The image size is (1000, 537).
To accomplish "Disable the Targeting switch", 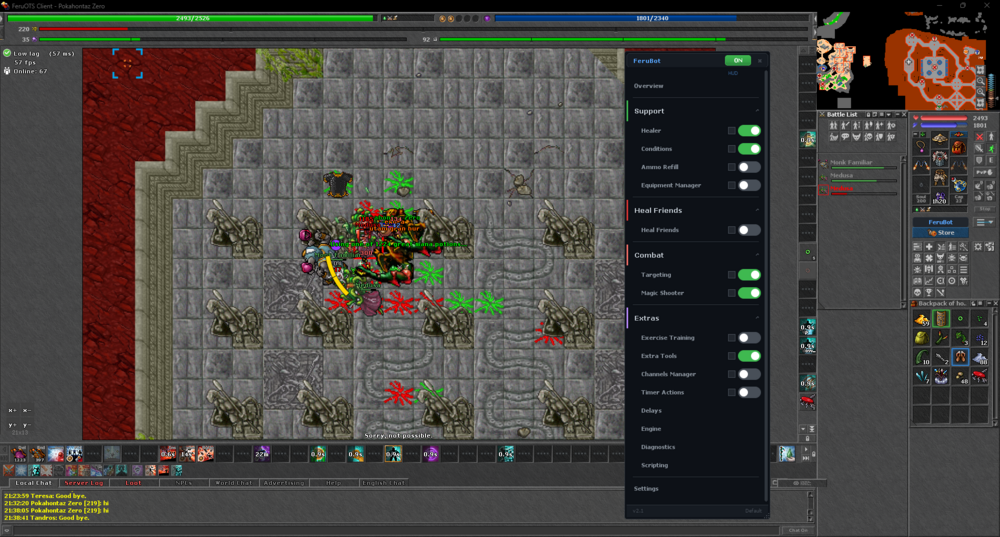I will (x=749, y=275).
